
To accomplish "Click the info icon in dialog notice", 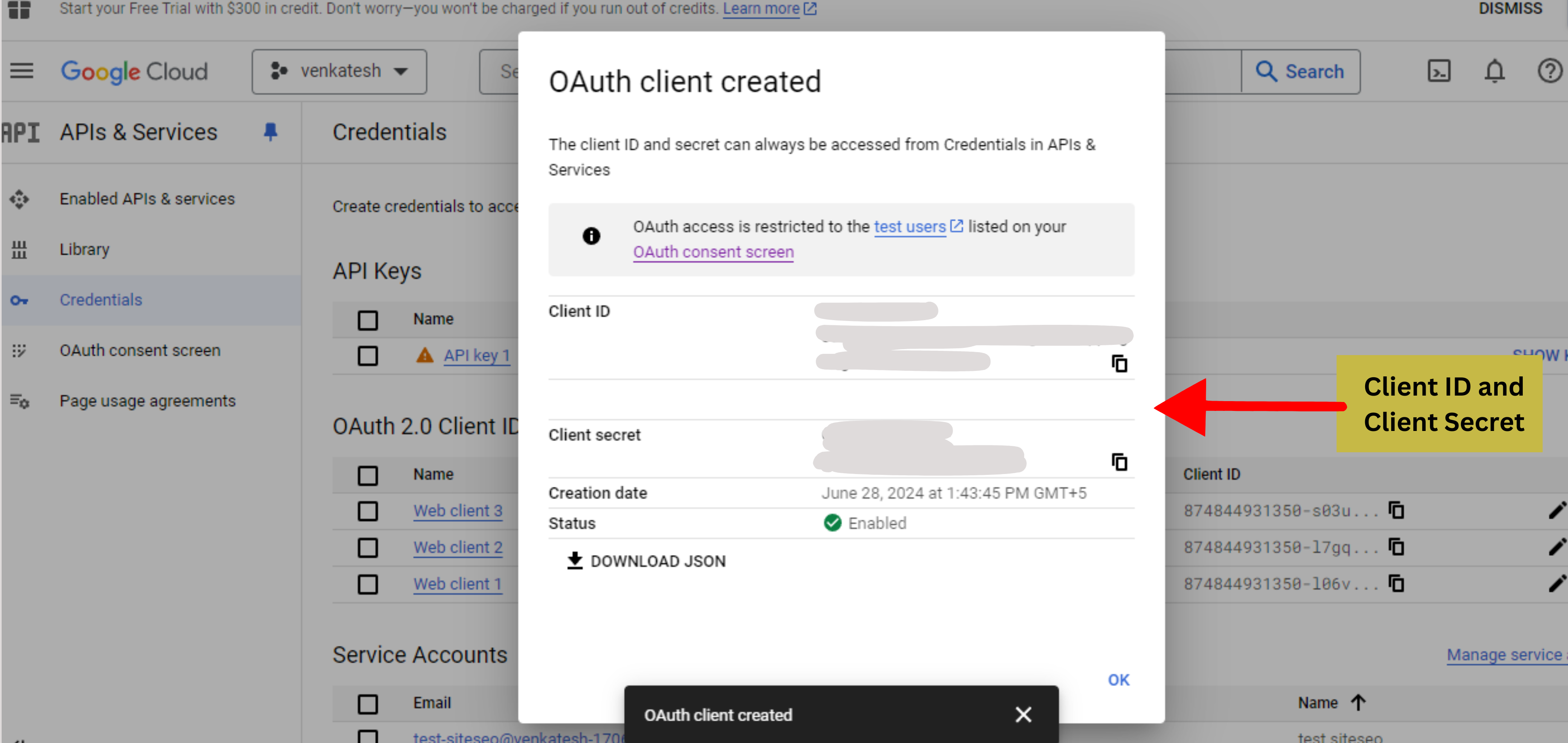I will [x=591, y=236].
